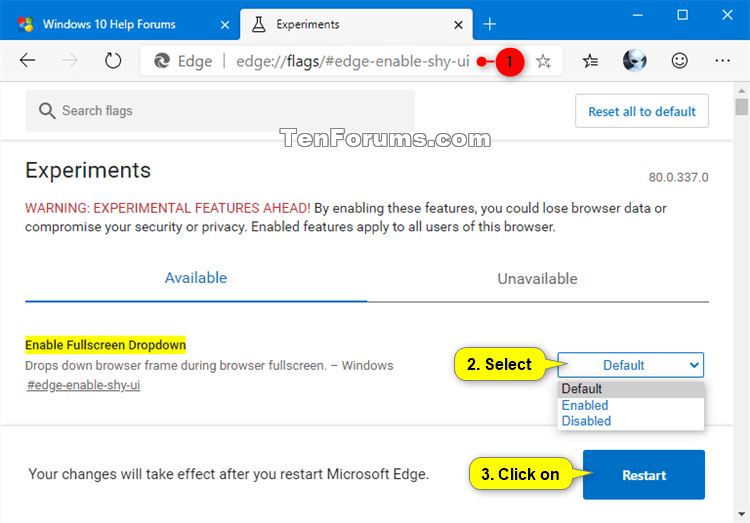
Task: Choose Disabled in the dropdown list
Action: (x=630, y=421)
